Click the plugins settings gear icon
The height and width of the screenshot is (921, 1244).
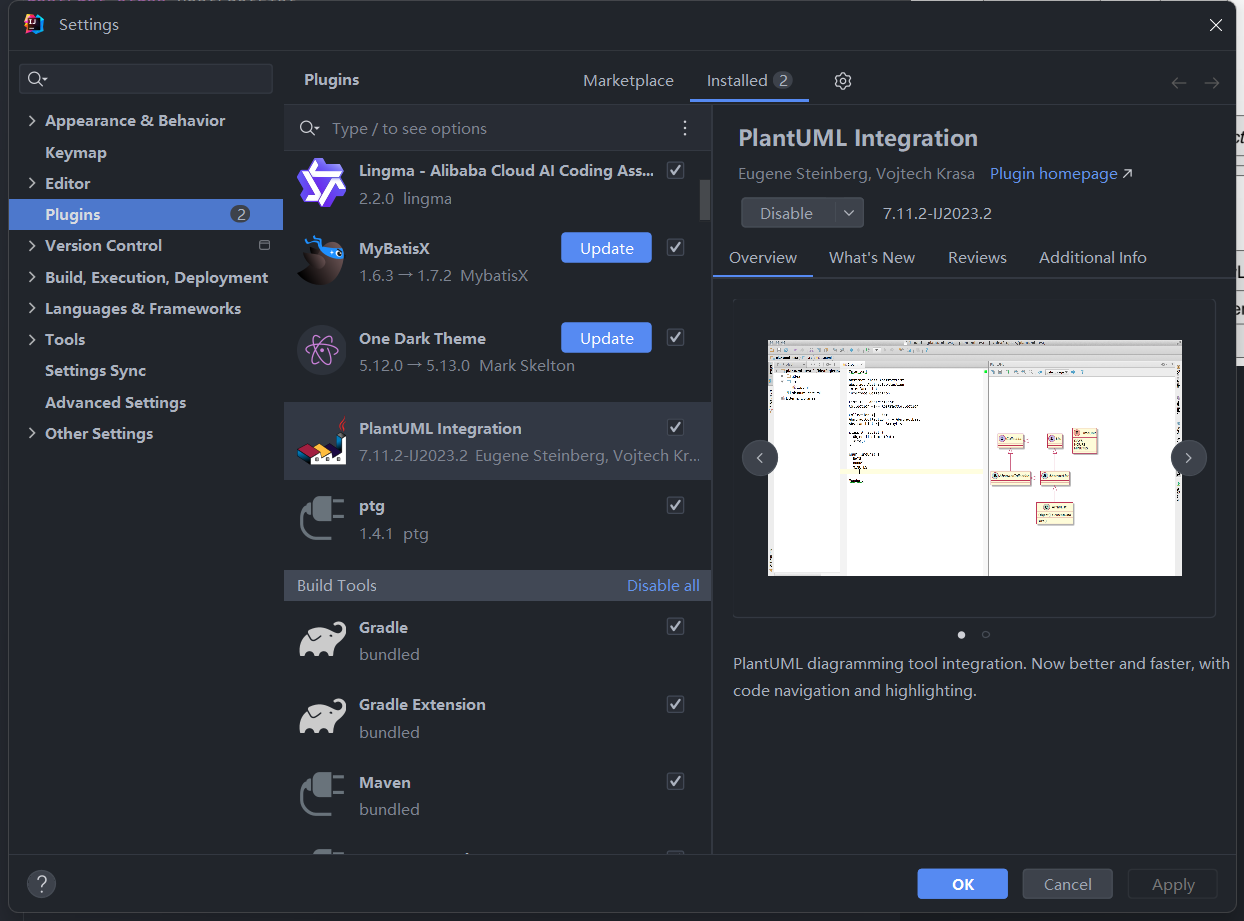(x=843, y=81)
